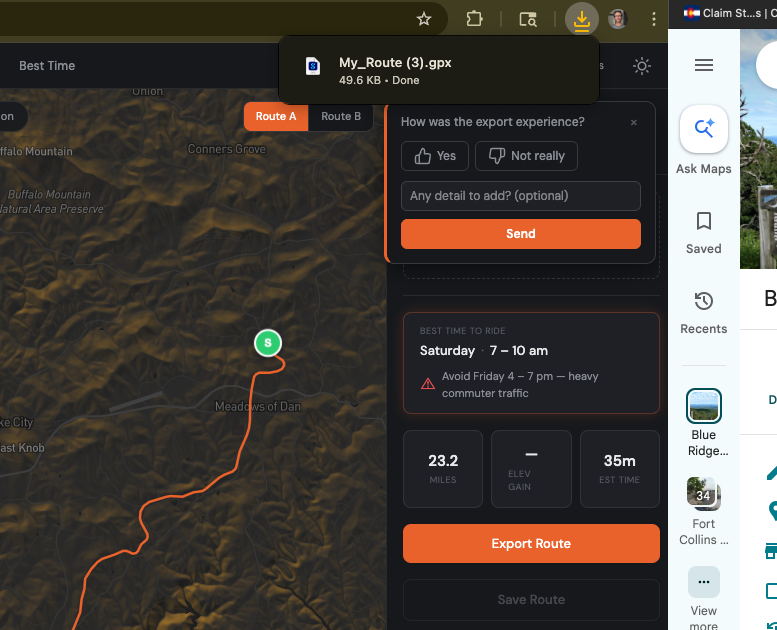
Task: Open the Fort Collins recent thumbnail
Action: (x=704, y=494)
